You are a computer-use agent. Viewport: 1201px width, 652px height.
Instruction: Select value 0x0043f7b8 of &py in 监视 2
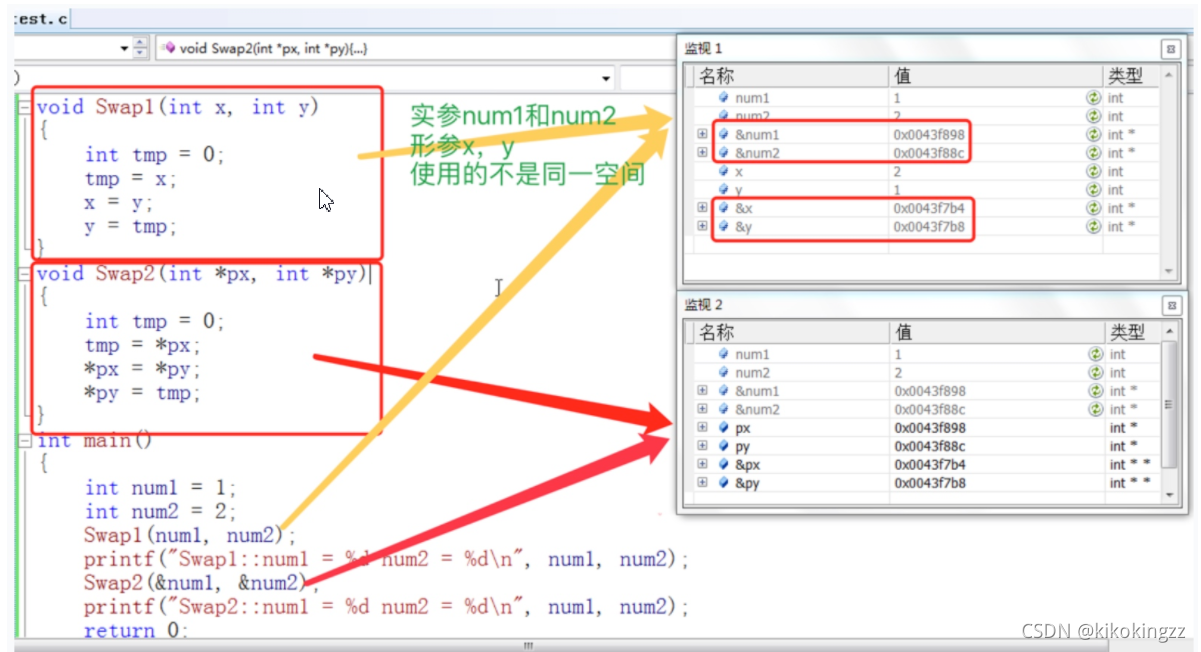[x=930, y=483]
